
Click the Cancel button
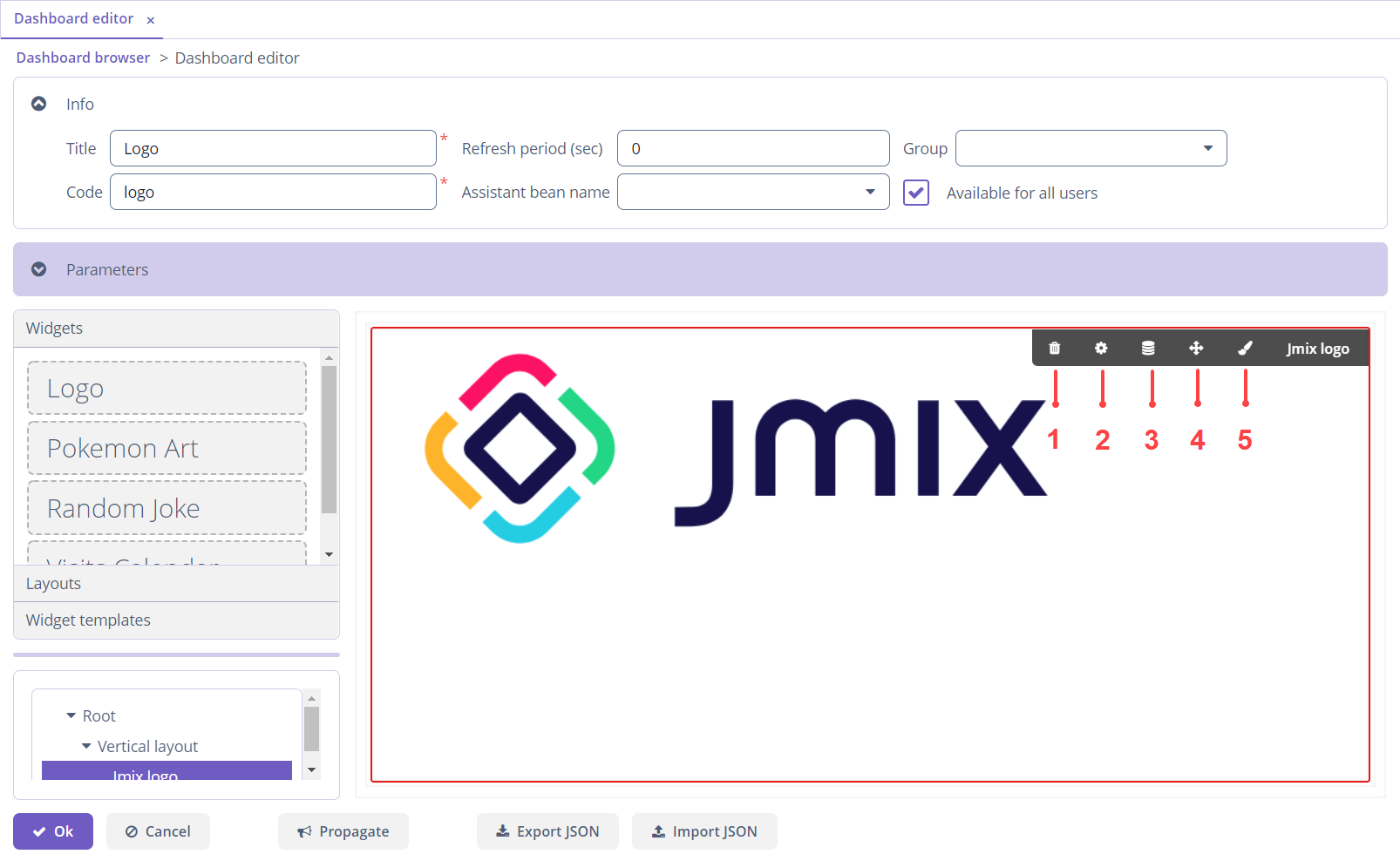[158, 831]
